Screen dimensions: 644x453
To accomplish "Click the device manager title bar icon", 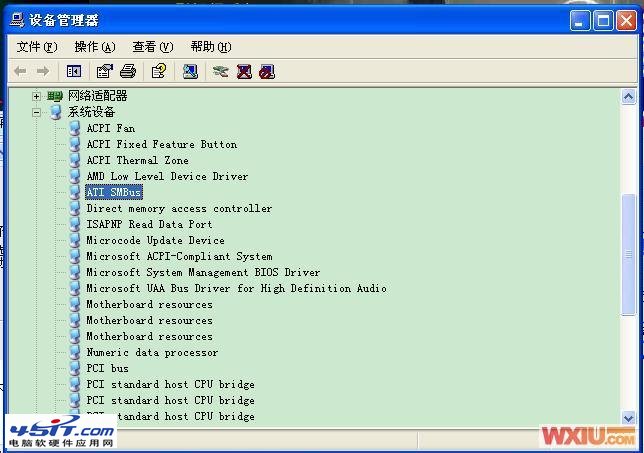I will [x=17, y=20].
